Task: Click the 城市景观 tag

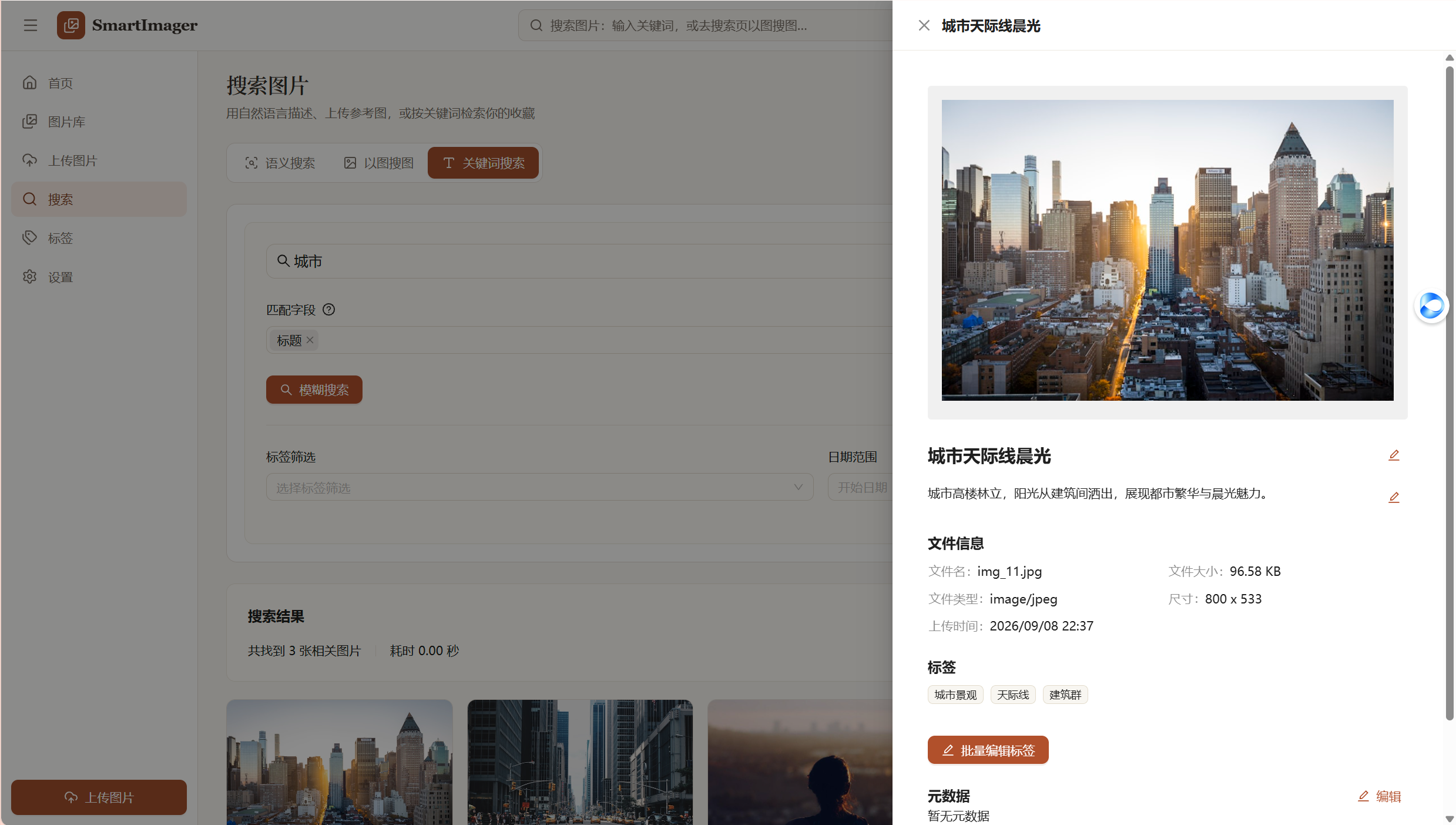Action: pyautogui.click(x=955, y=695)
